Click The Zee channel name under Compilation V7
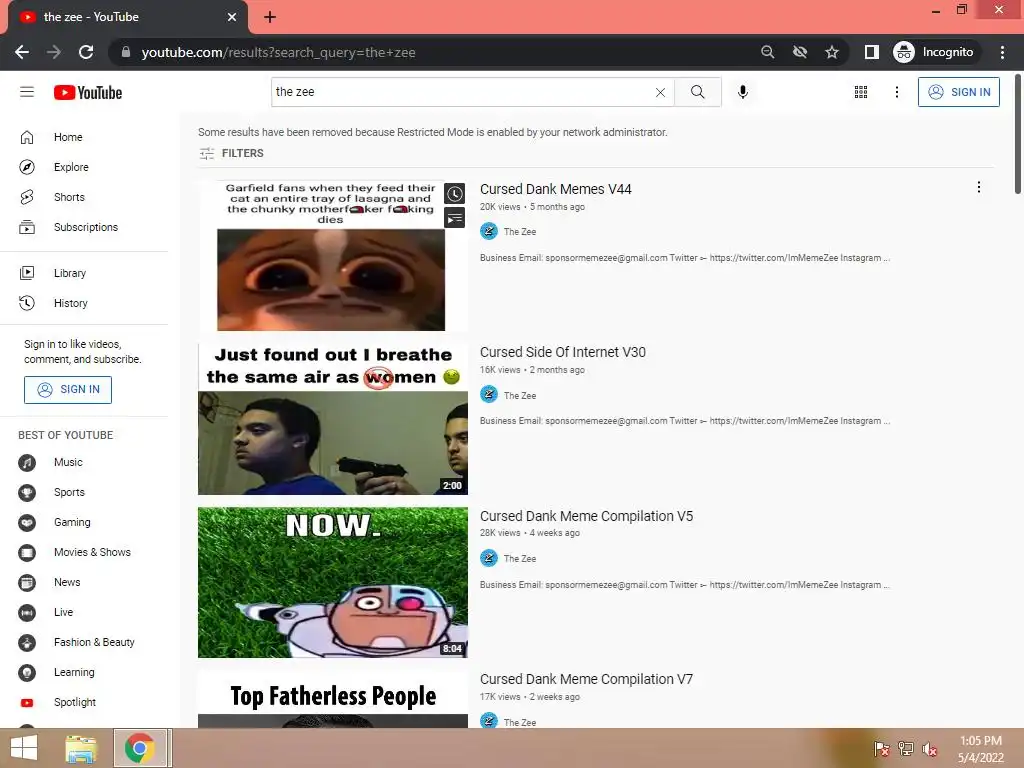Viewport: 1024px width, 768px height. (x=520, y=722)
